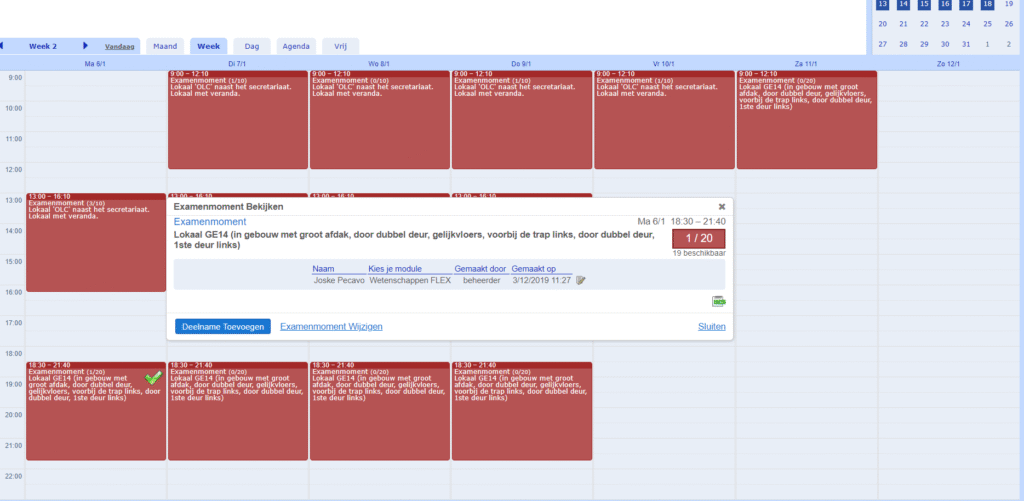The height and width of the screenshot is (501, 1024).
Task: Click the red 1 / 20 capacity indicator
Action: 699,238
